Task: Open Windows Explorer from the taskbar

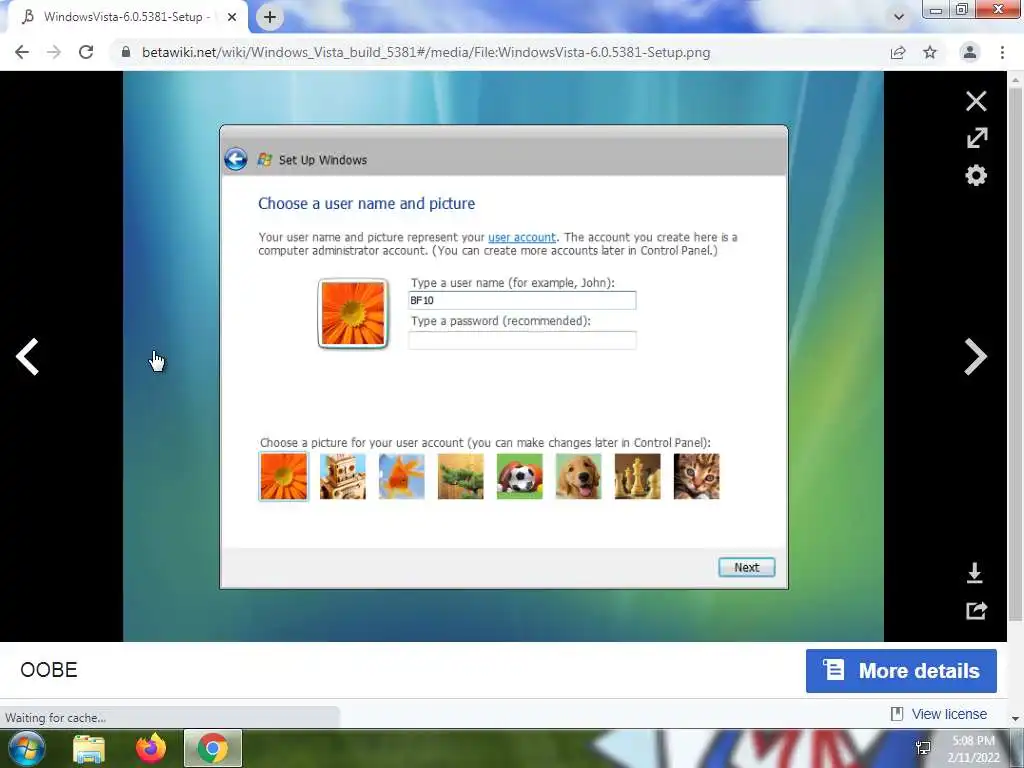Action: click(x=89, y=748)
